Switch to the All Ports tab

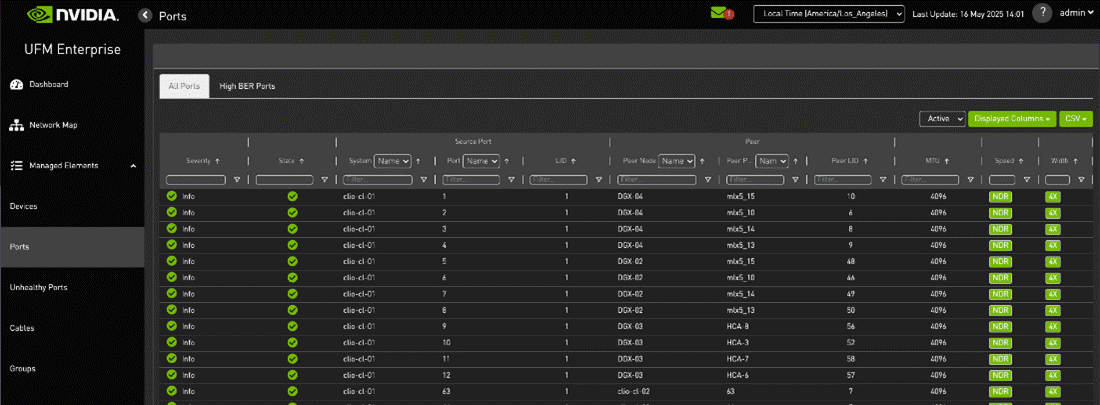185,86
